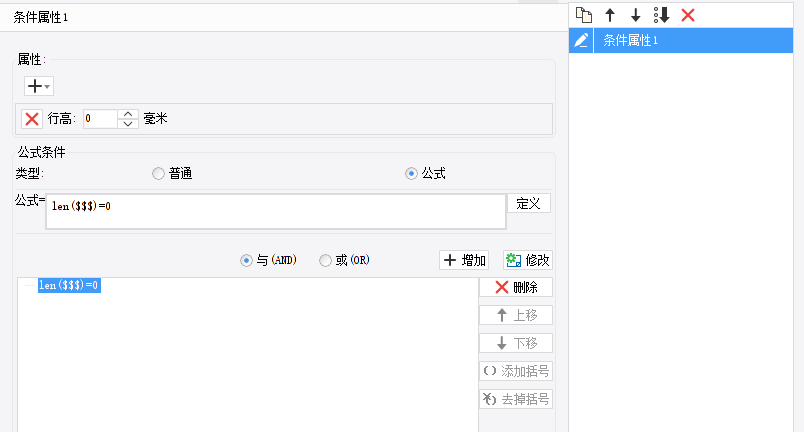The width and height of the screenshot is (804, 432).
Task: Delete selected condition with 删除 button
Action: coord(516,287)
